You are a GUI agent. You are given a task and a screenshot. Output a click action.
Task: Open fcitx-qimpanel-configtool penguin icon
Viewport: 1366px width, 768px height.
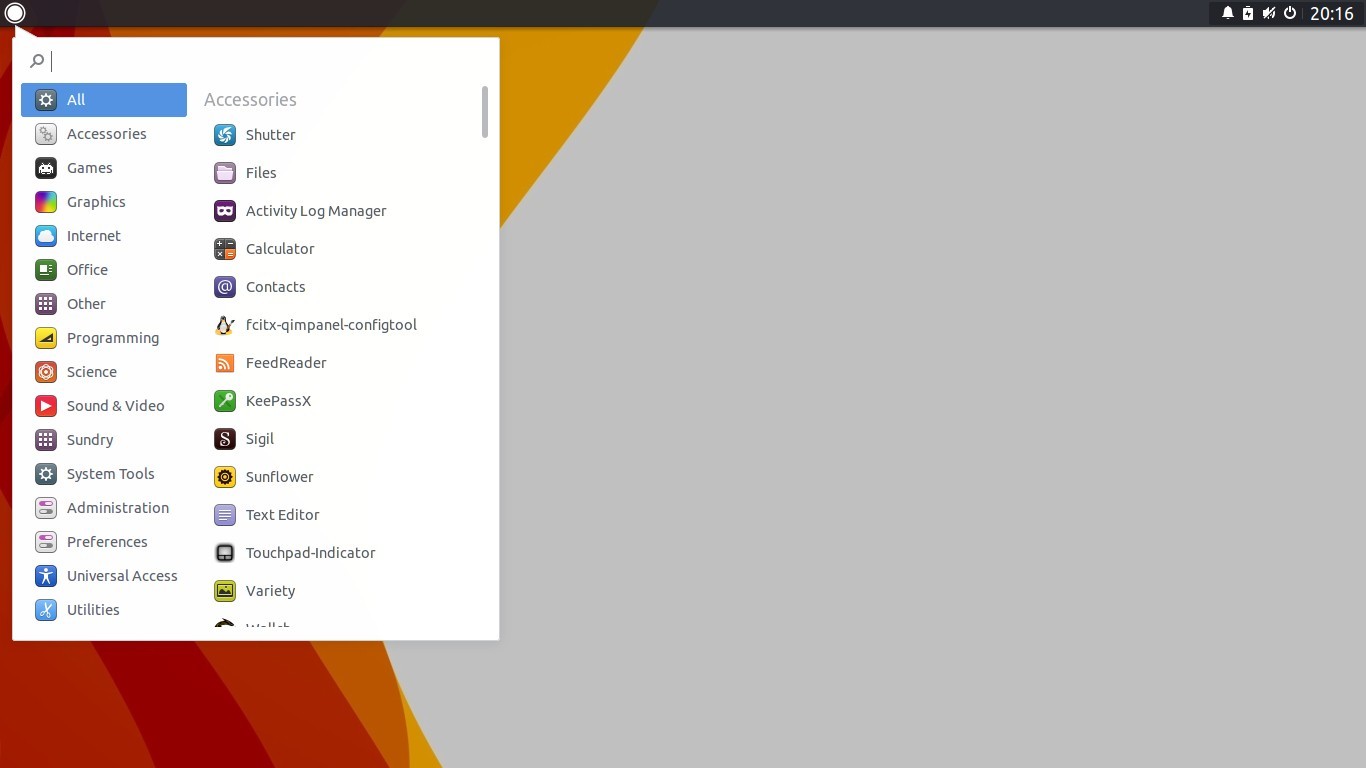(x=225, y=325)
